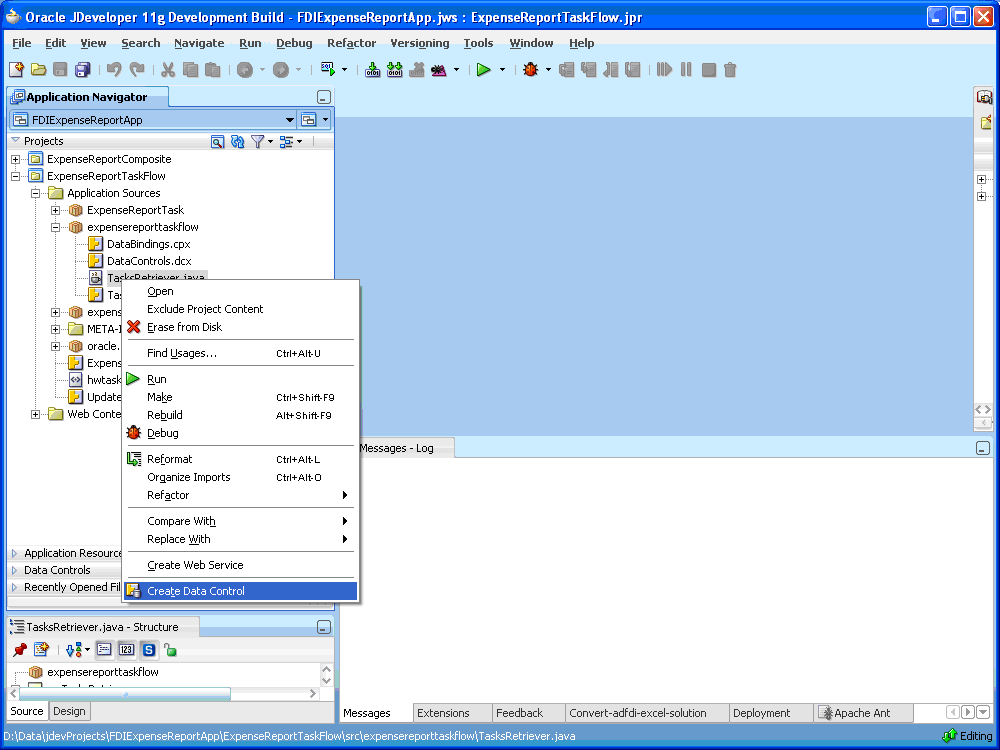Click the Freeze View pin in Structure panel
Image resolution: width=1000 pixels, height=750 pixels.
coord(20,650)
